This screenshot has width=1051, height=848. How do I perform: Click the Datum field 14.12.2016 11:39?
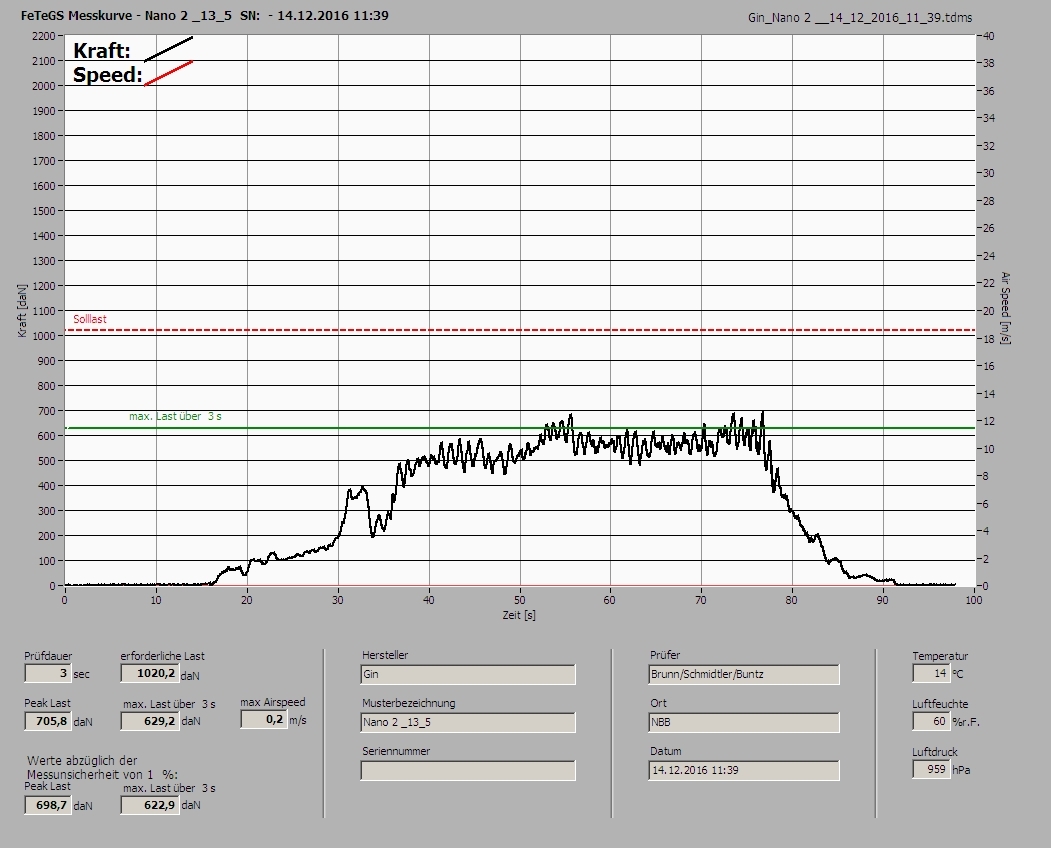(744, 770)
